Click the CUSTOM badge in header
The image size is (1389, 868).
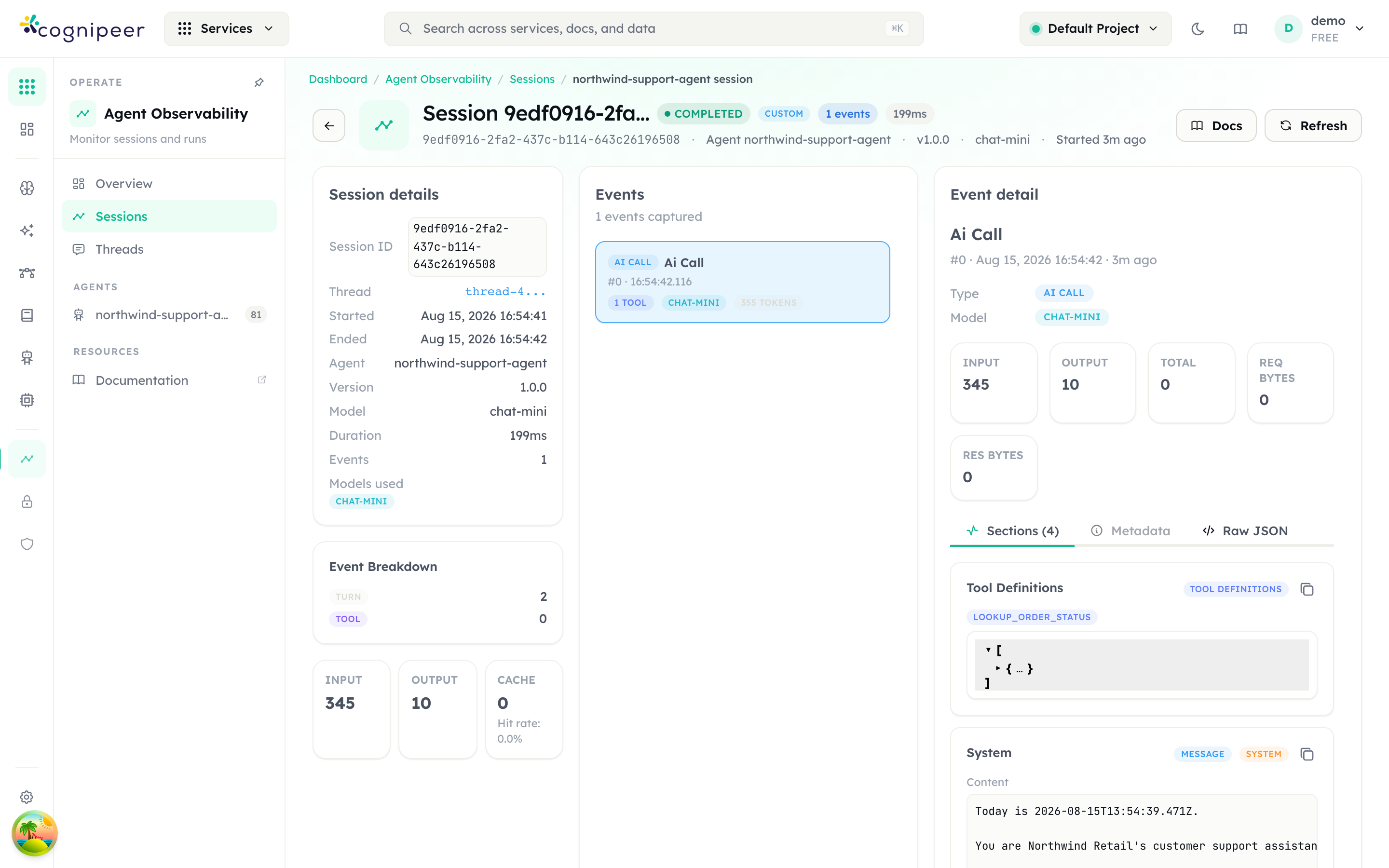click(x=783, y=114)
